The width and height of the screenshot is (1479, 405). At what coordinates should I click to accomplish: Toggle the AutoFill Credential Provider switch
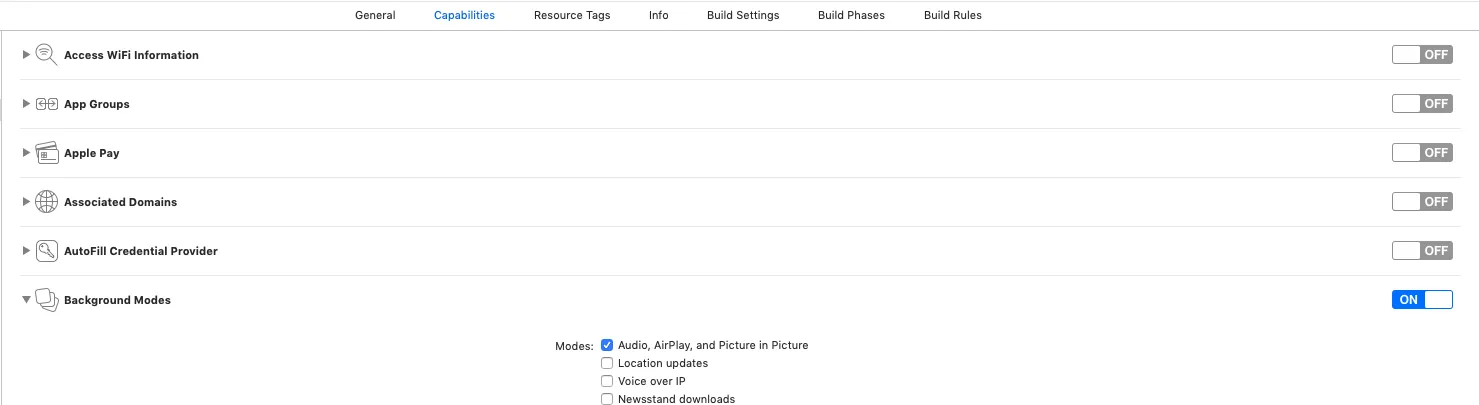tap(1421, 251)
